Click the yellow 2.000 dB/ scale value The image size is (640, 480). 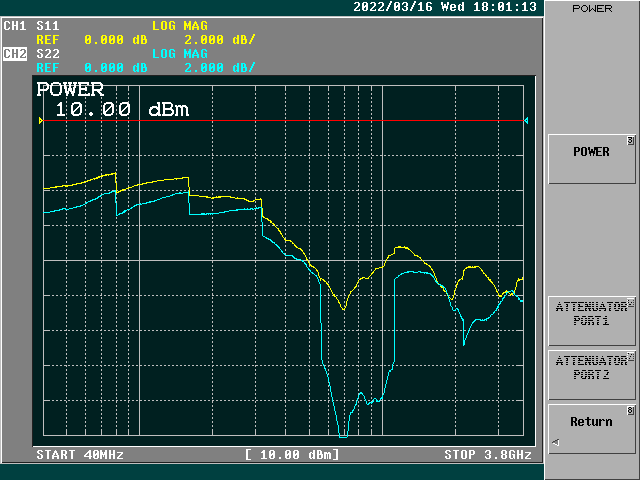[220, 40]
